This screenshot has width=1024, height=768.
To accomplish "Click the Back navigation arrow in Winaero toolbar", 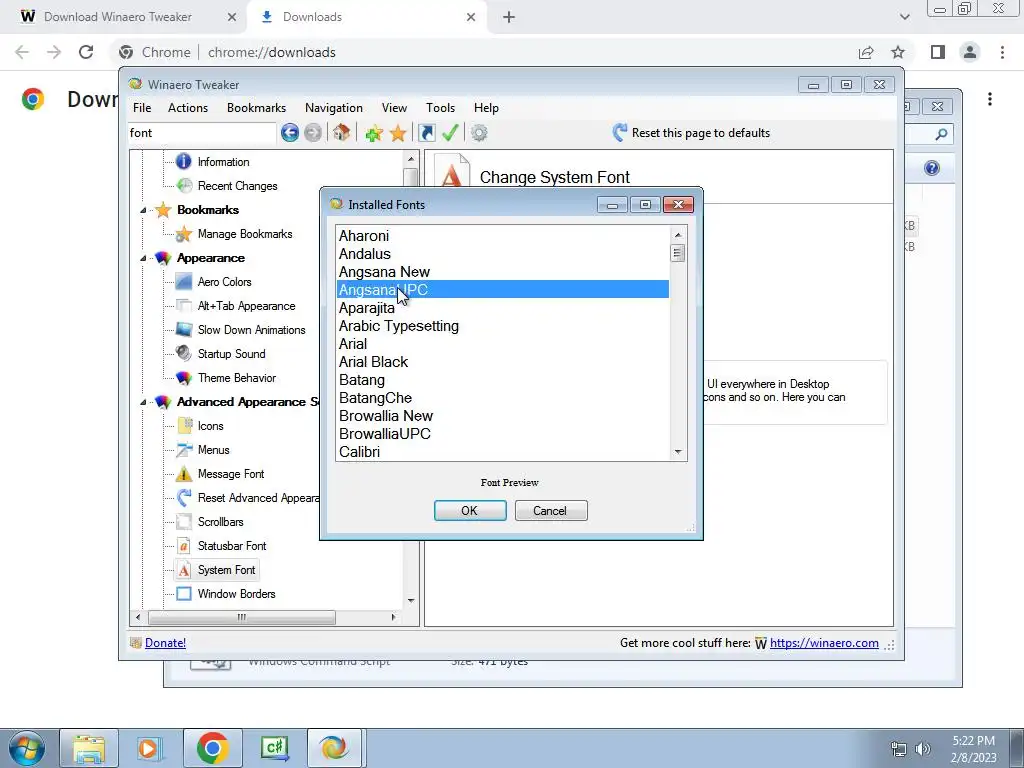I will click(290, 133).
